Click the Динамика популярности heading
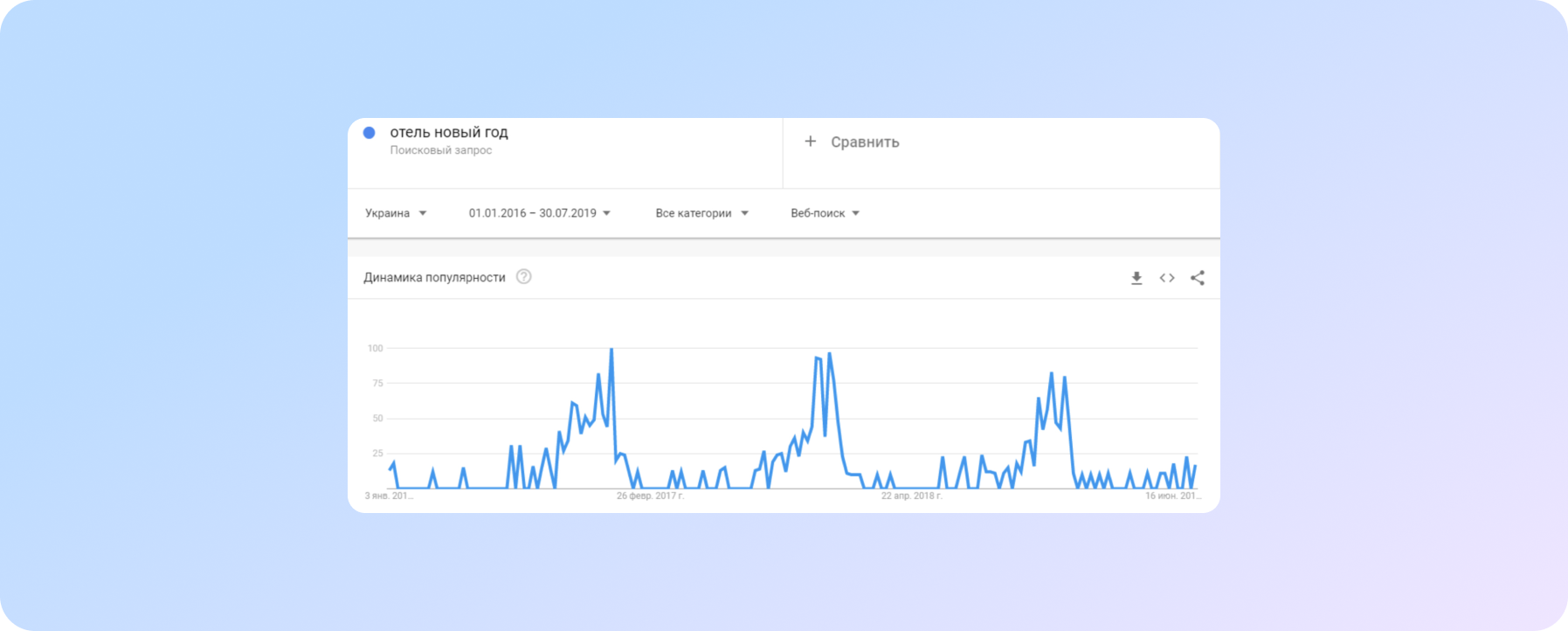The width and height of the screenshot is (1568, 631). (x=434, y=278)
